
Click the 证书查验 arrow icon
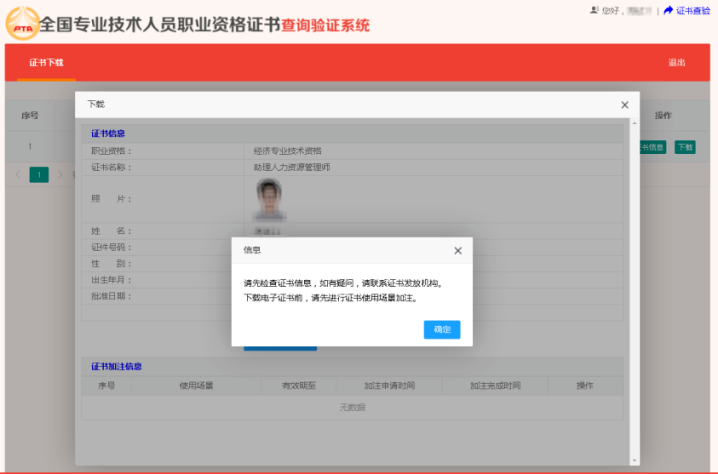[x=668, y=10]
